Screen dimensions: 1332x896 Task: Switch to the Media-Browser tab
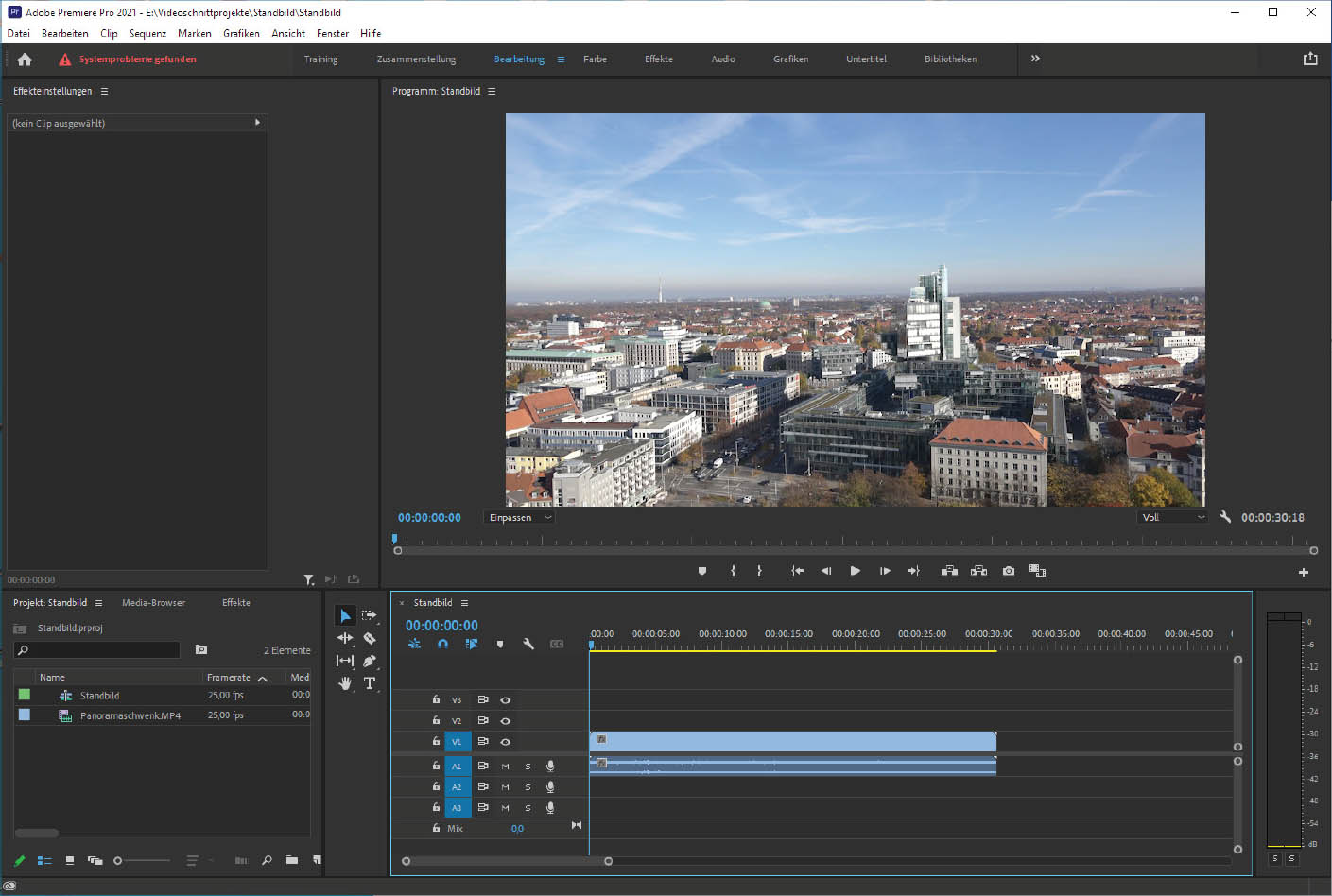tap(153, 603)
